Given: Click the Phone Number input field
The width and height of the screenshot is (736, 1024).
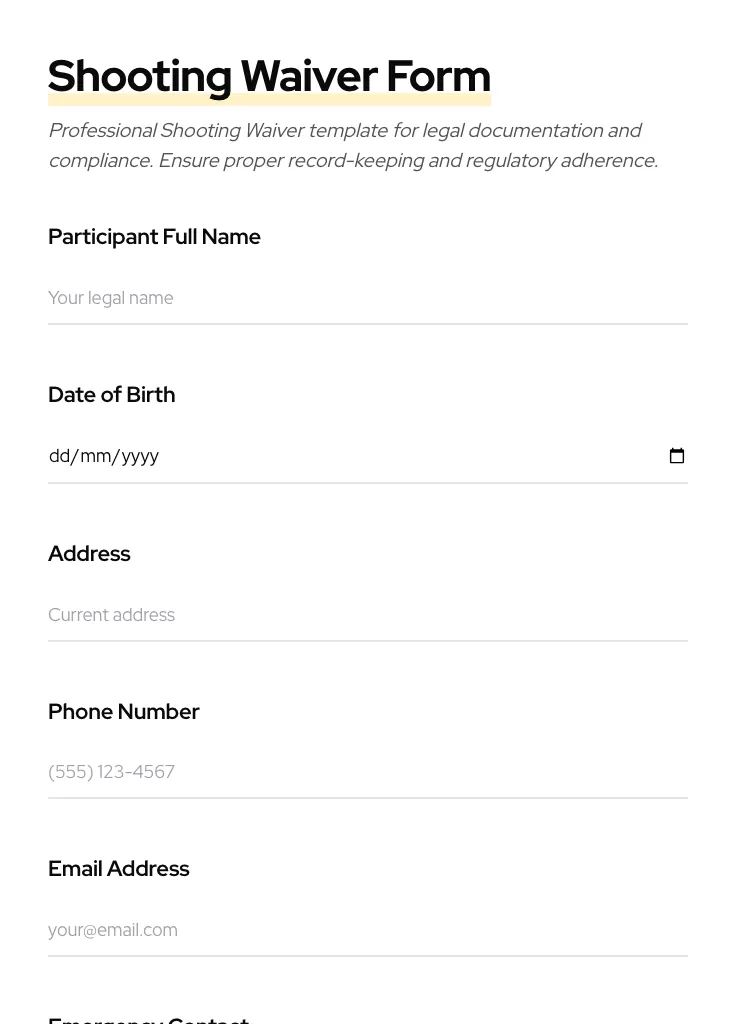Looking at the screenshot, I should pyautogui.click(x=367, y=772).
